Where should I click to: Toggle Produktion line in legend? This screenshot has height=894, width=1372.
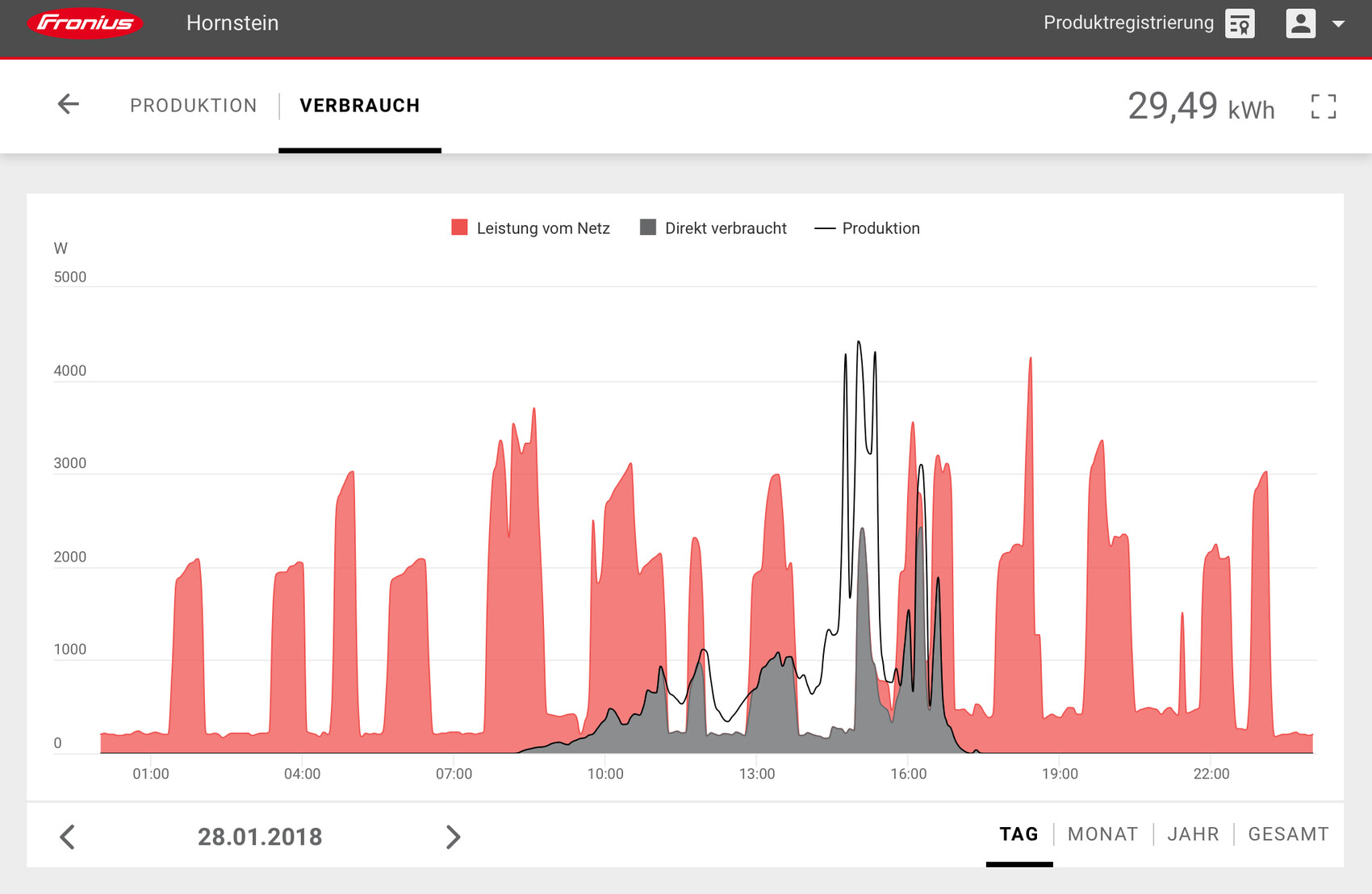click(x=867, y=228)
